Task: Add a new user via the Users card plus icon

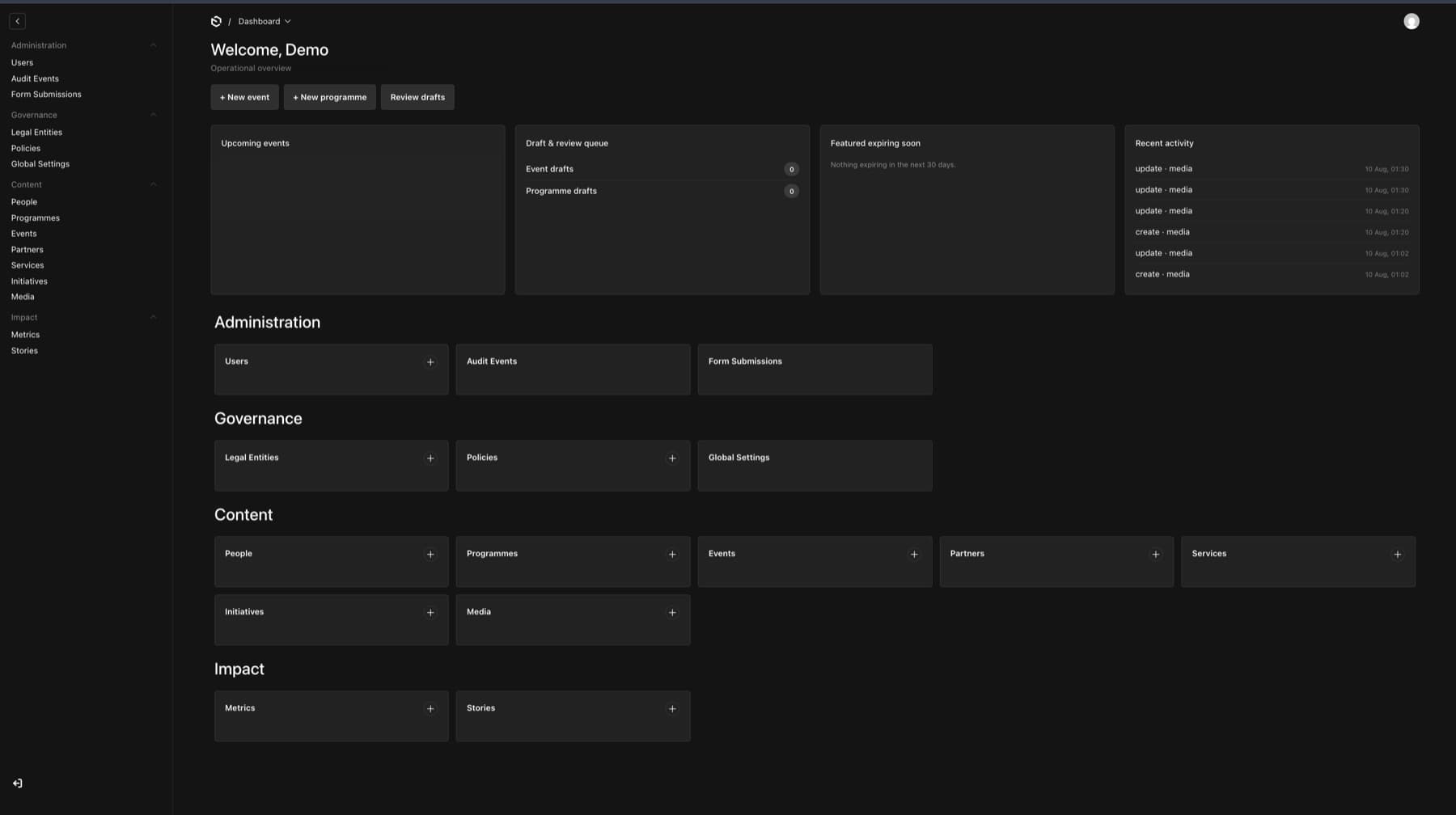Action: [430, 362]
